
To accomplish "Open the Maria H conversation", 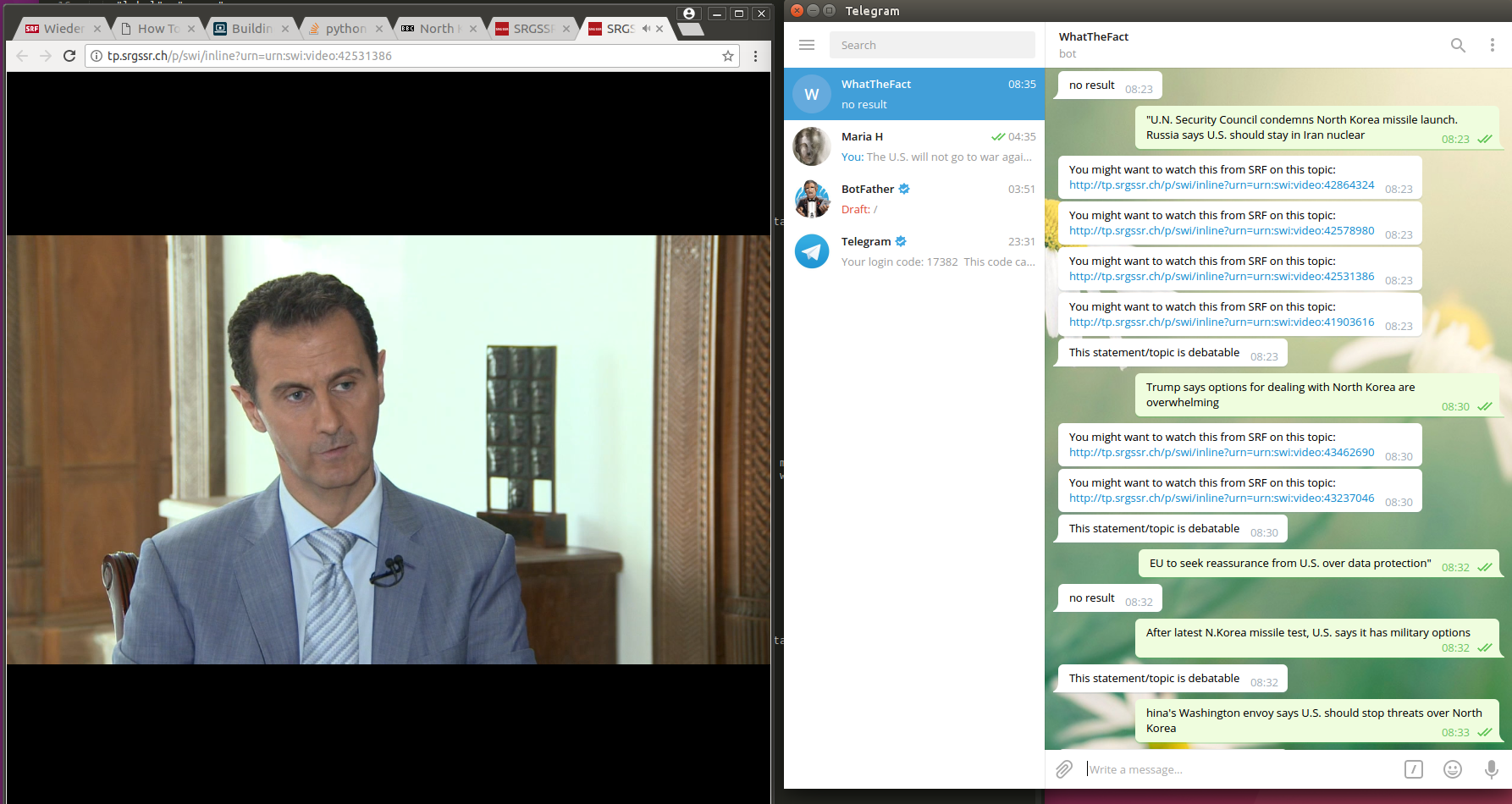I will tap(914, 146).
